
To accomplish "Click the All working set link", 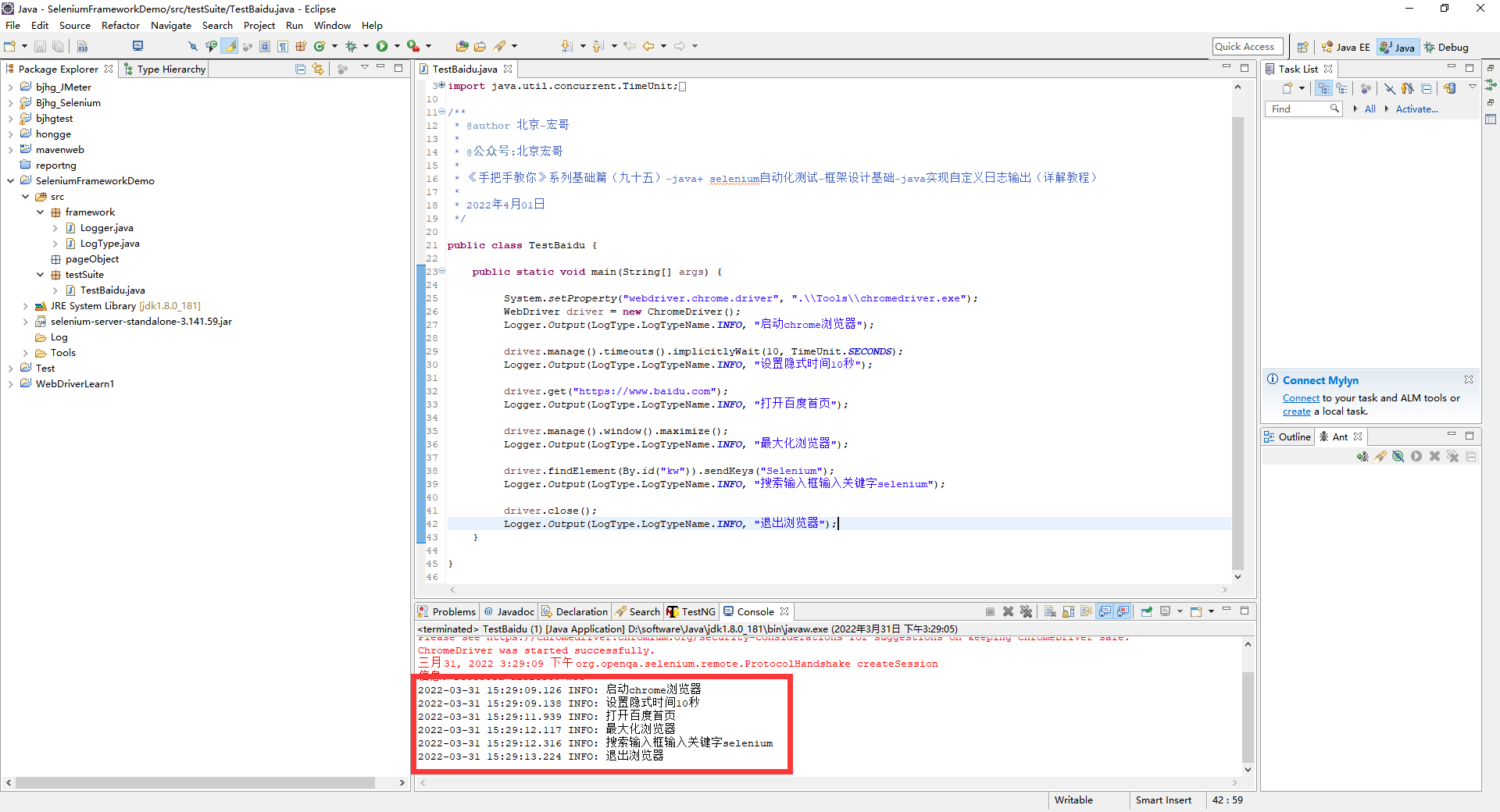I will 1370,109.
